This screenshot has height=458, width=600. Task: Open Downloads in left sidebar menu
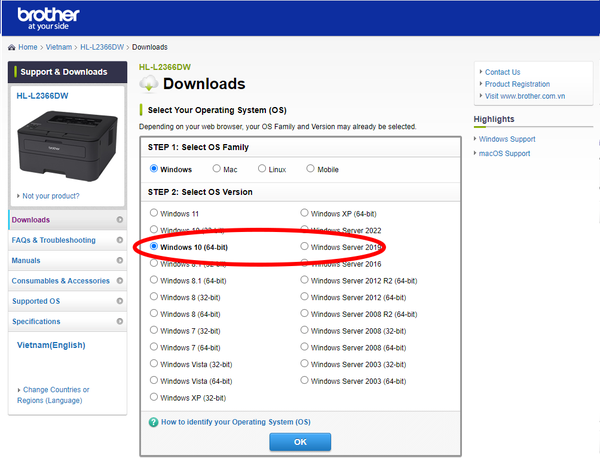coord(68,220)
